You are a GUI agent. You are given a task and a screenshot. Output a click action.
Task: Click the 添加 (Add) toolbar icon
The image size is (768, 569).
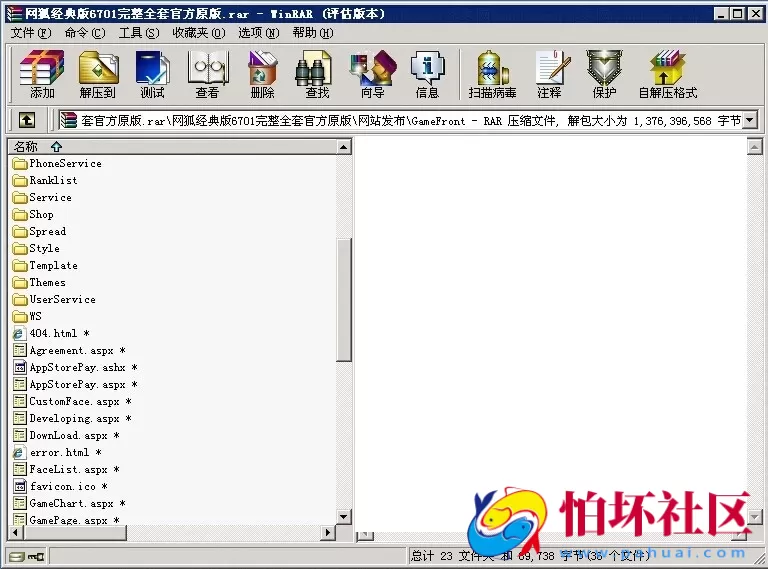tap(42, 74)
